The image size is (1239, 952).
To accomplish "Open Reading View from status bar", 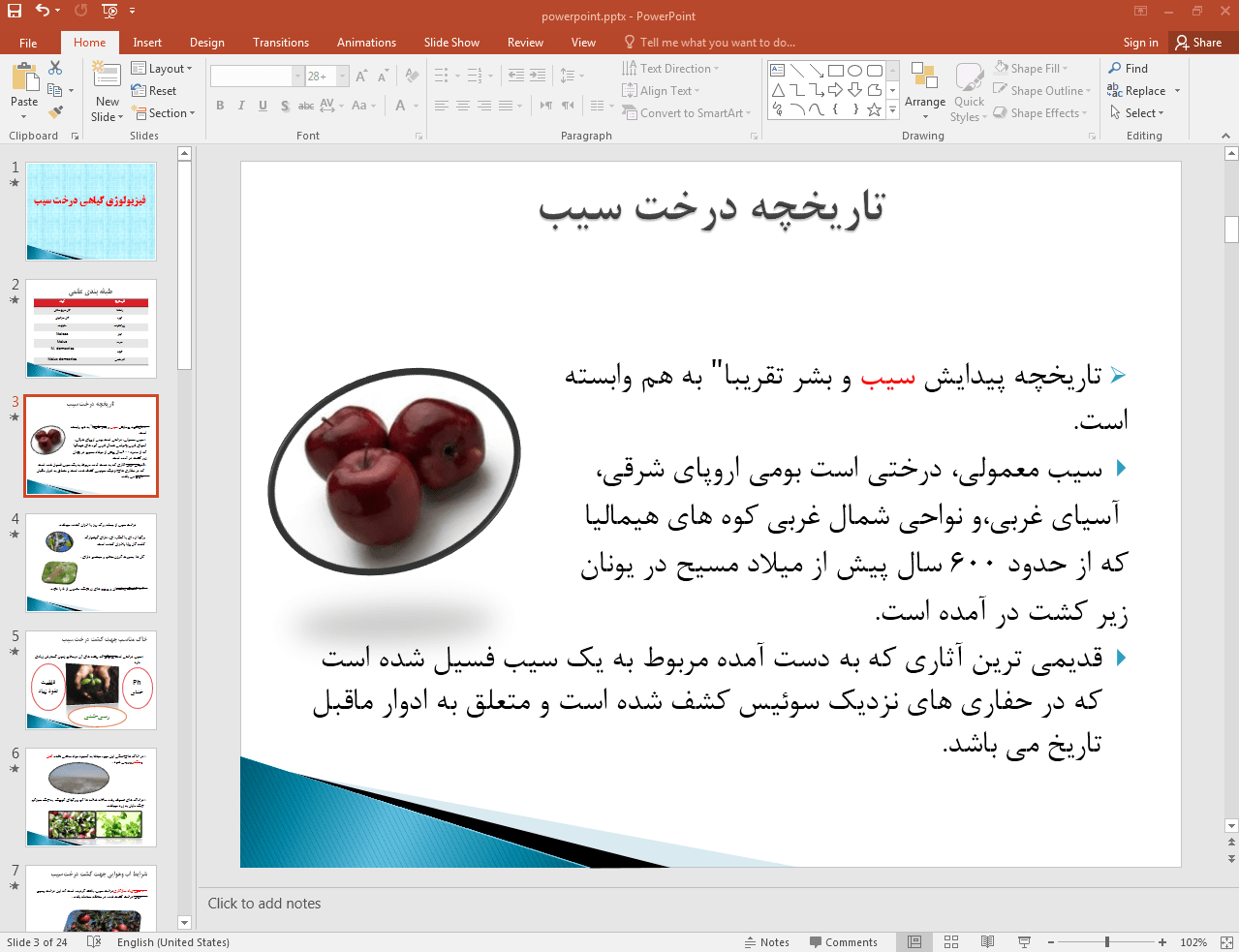I will pos(987,942).
